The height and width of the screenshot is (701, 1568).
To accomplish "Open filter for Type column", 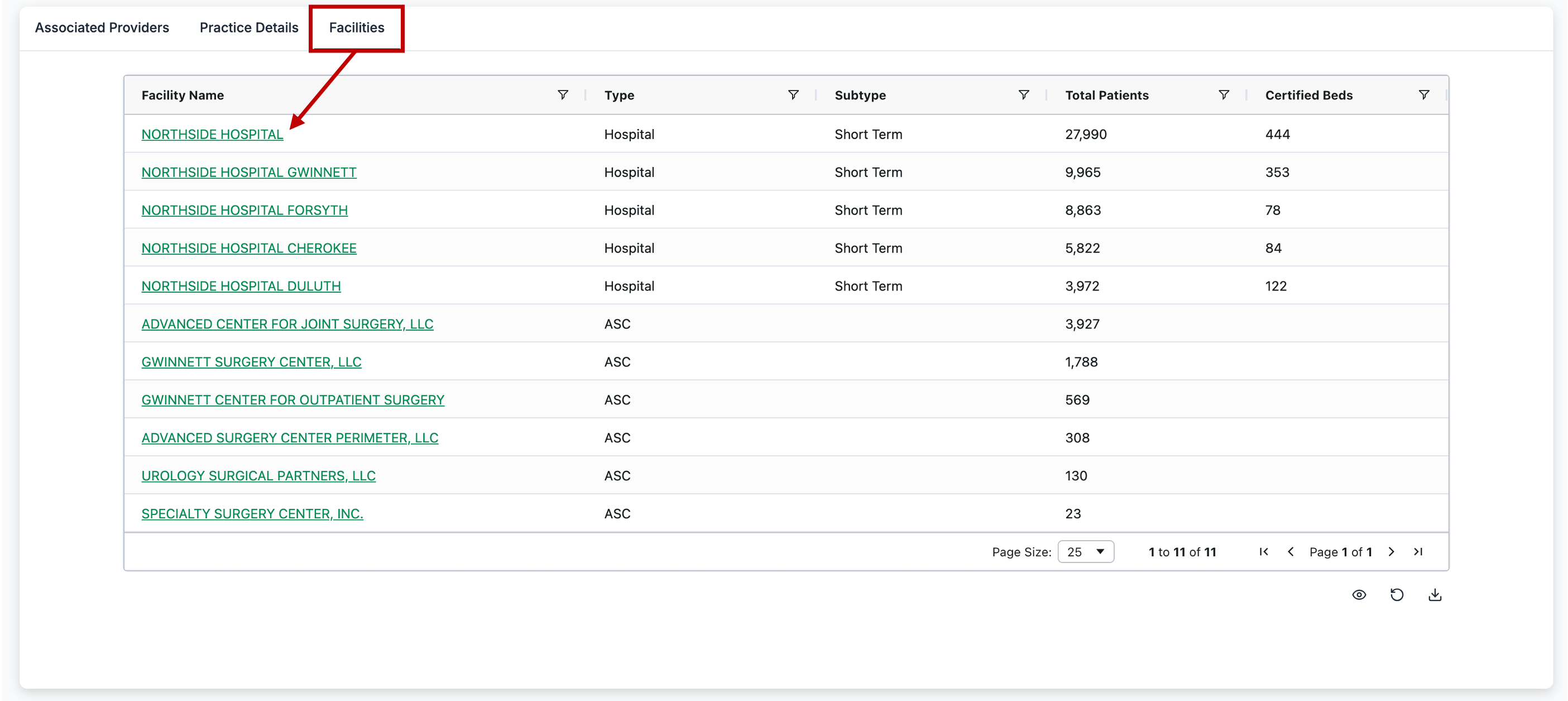I will tap(793, 95).
